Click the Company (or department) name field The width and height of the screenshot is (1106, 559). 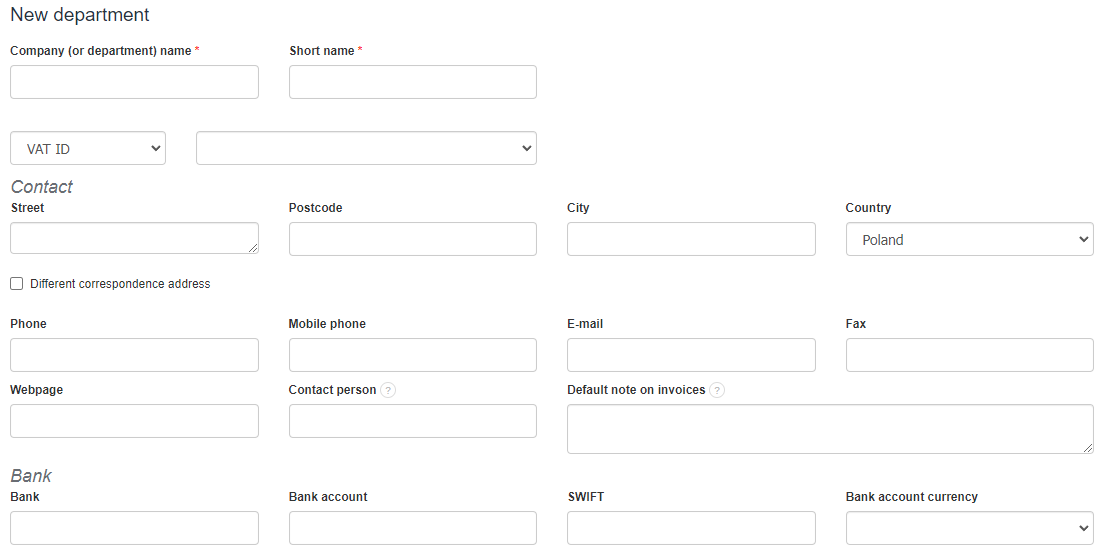(x=134, y=82)
